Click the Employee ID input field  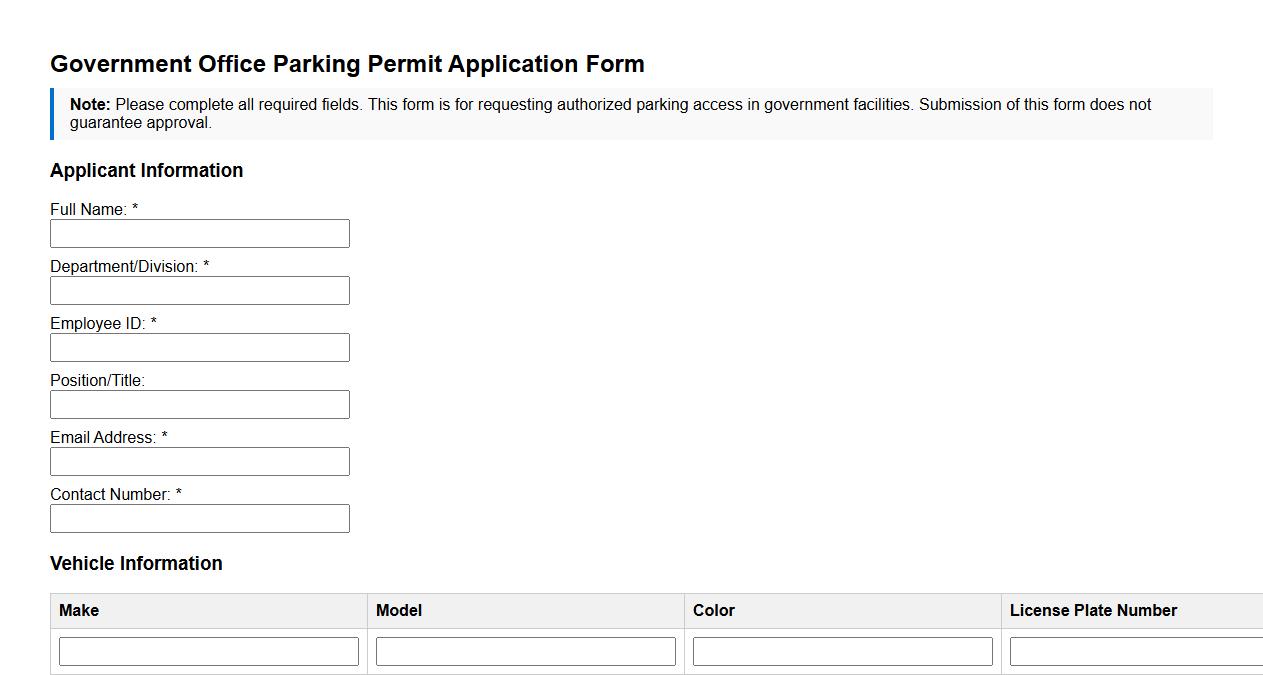[200, 347]
